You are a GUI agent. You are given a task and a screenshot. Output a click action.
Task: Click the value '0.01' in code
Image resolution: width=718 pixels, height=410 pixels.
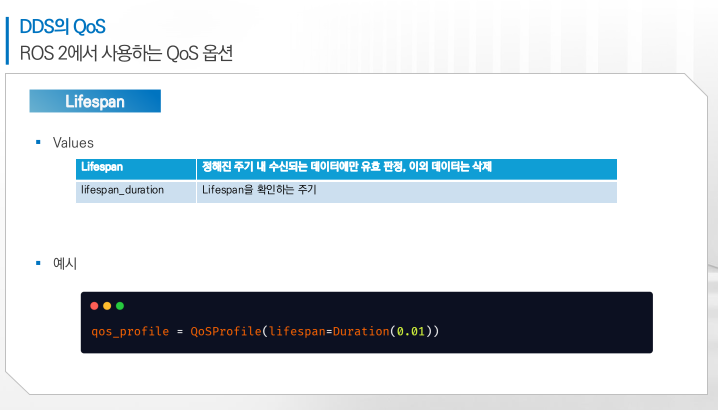(411, 331)
